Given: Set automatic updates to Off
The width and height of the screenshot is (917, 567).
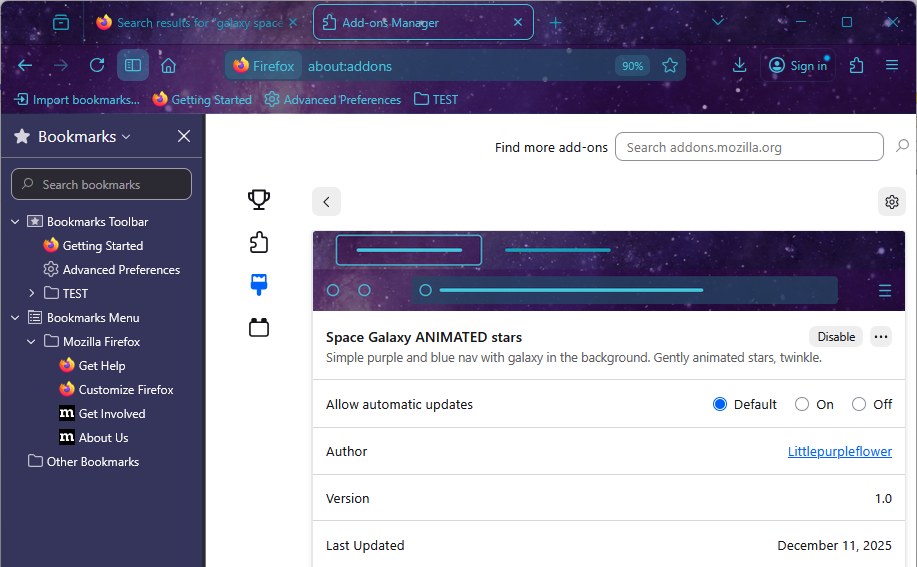Looking at the screenshot, I should click(859, 404).
